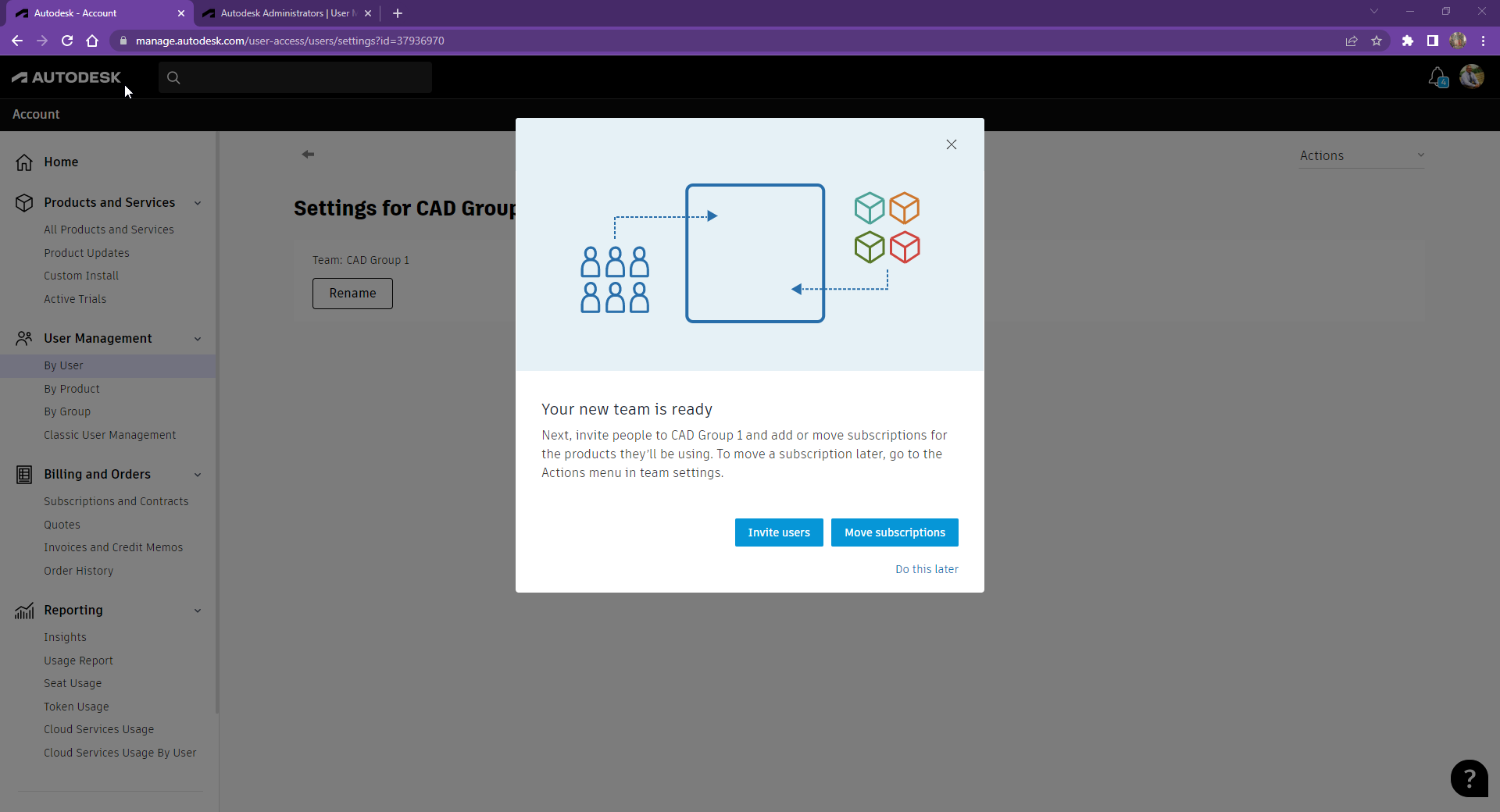Collapse the Reporting section chevron

(x=198, y=611)
